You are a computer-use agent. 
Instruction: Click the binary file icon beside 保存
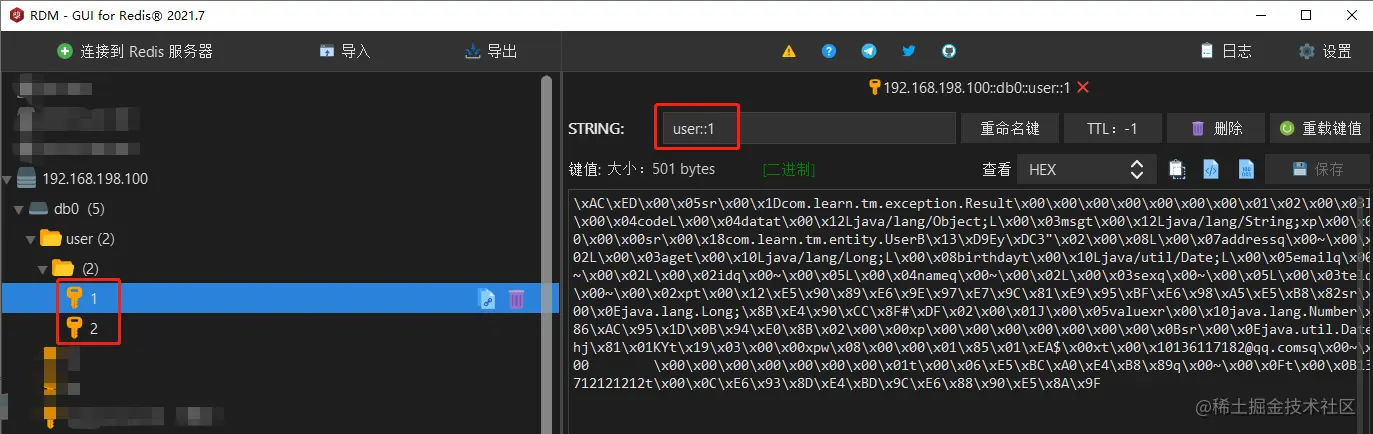[1246, 169]
